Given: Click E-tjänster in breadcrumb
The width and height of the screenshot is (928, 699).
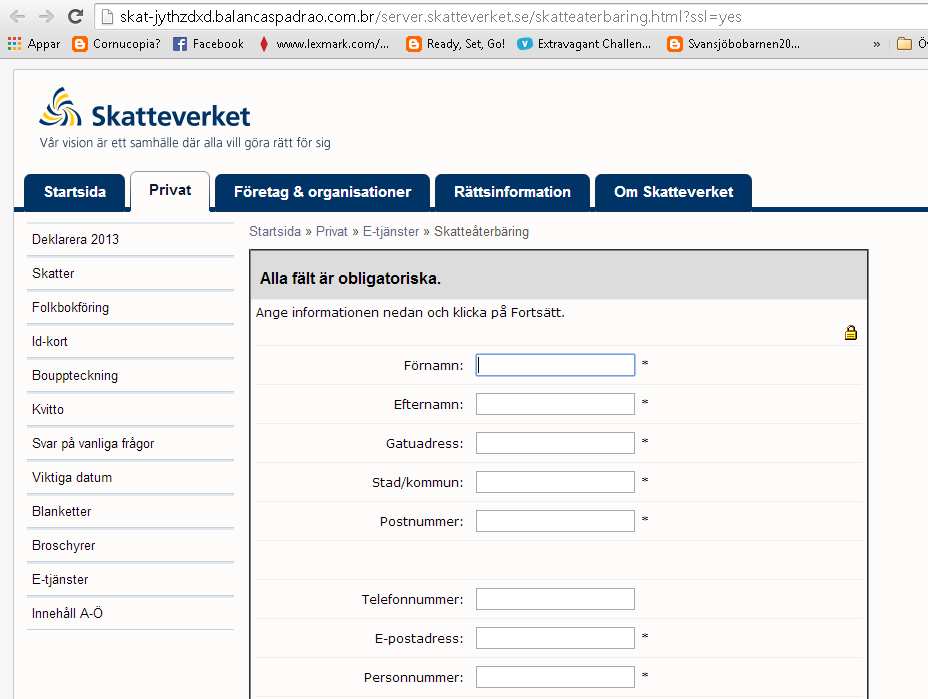Looking at the screenshot, I should 391,231.
